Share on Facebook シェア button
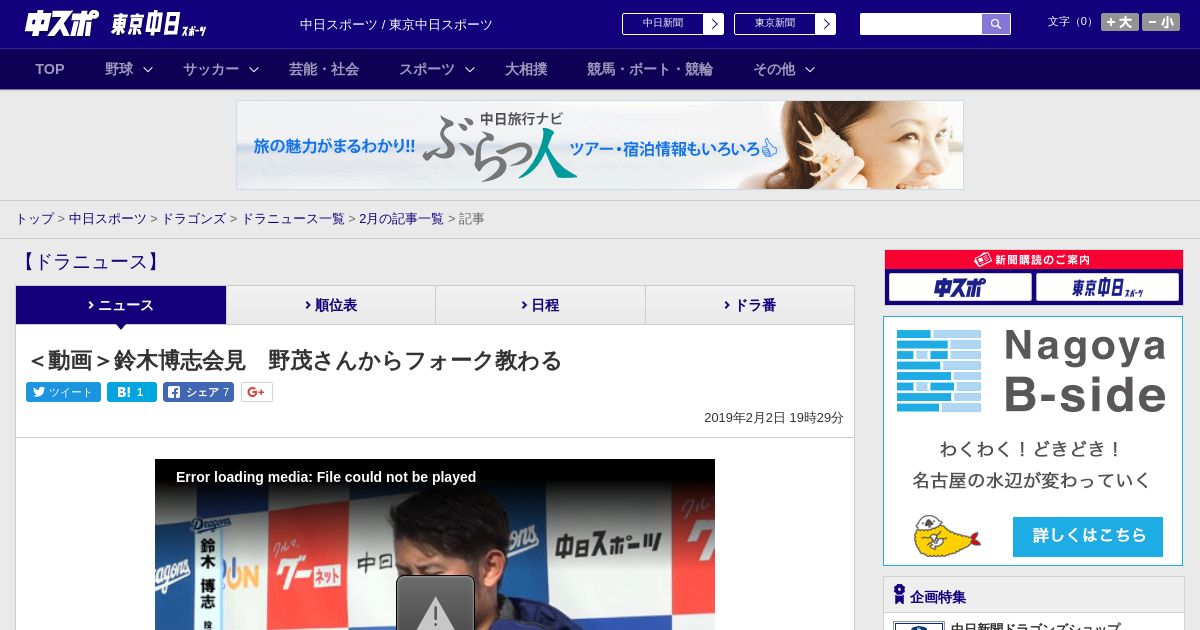This screenshot has width=1200, height=630. (198, 392)
